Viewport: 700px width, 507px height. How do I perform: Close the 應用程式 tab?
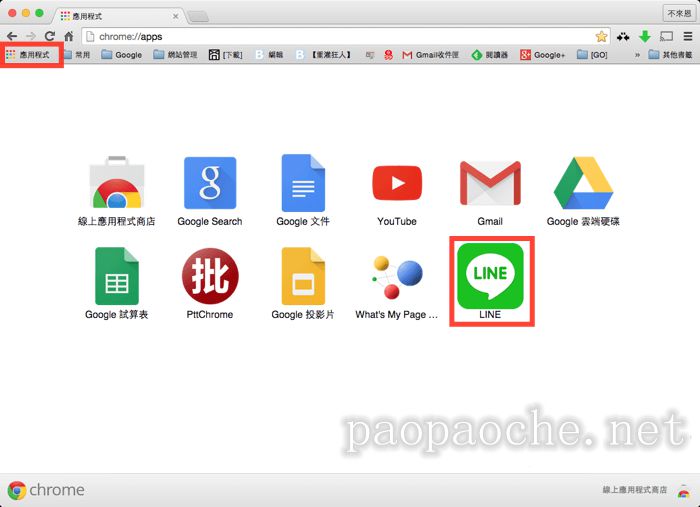(x=175, y=16)
